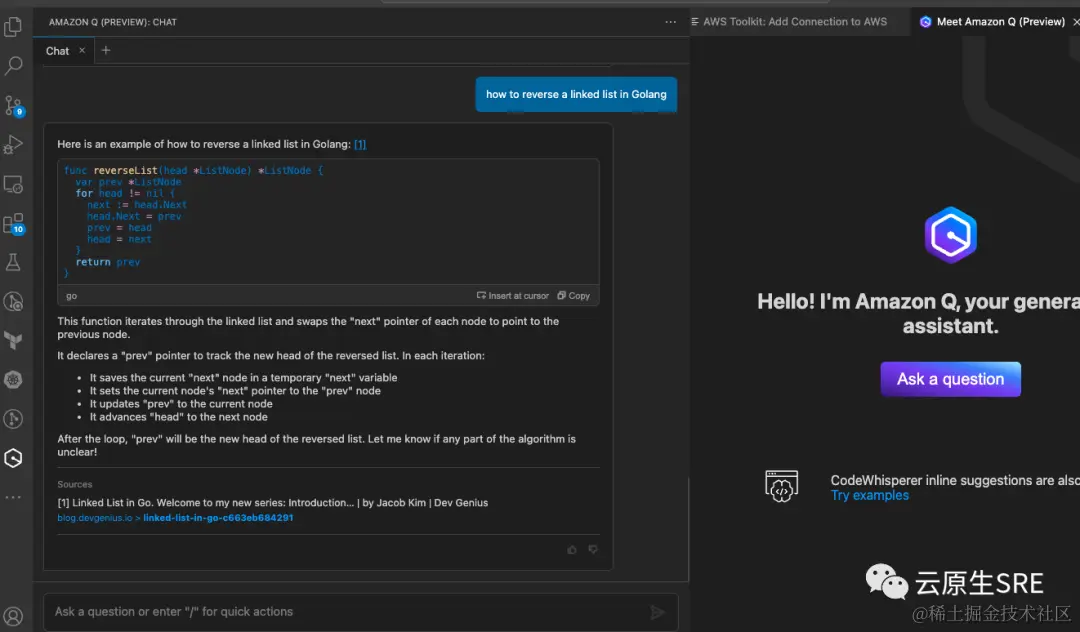Open the linked-list-in-go source link
The image size is (1080, 632).
[x=218, y=518]
